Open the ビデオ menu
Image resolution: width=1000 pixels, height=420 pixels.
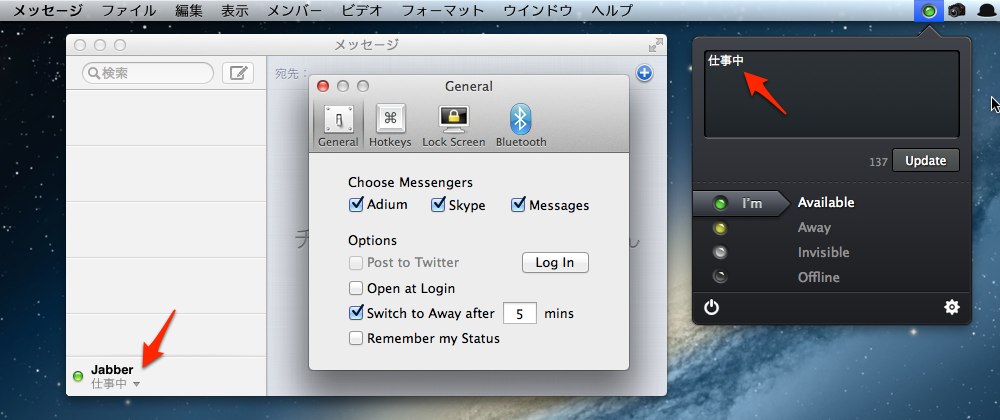point(362,11)
